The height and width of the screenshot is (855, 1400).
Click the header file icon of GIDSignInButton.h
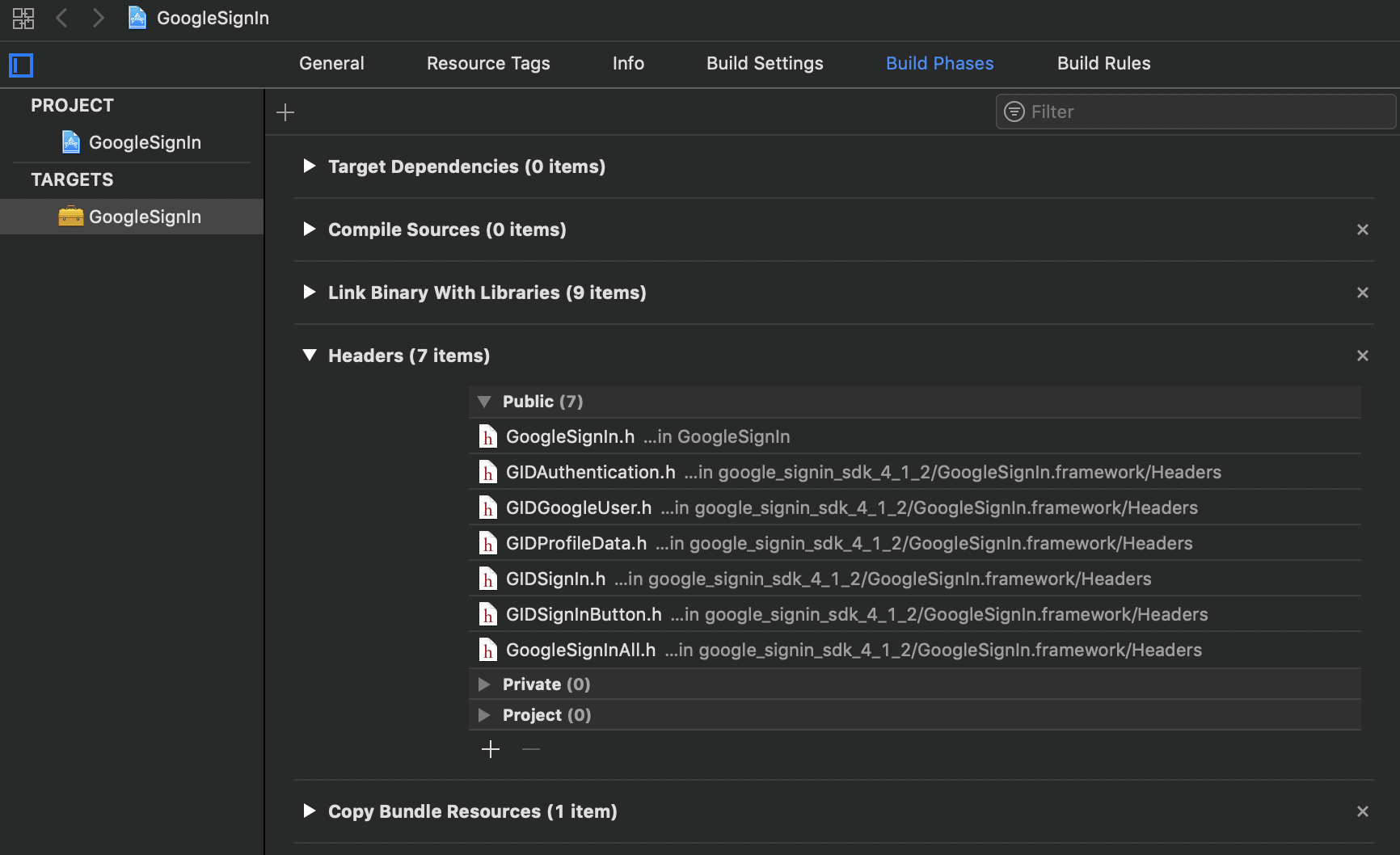487,614
